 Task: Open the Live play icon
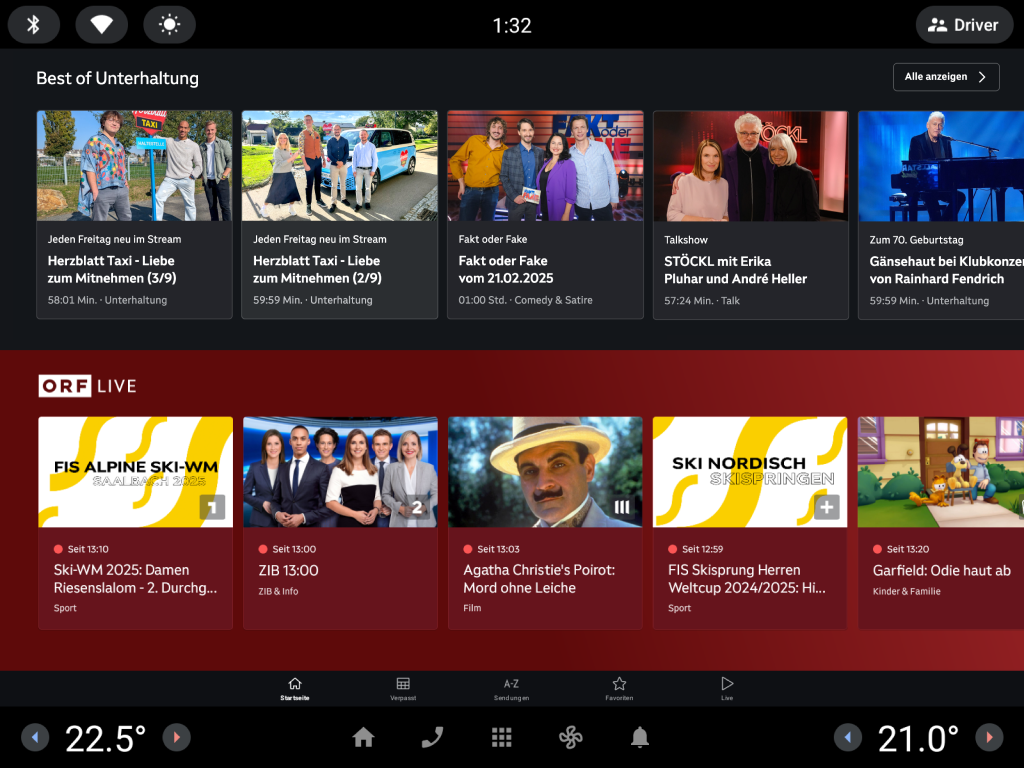[727, 689]
